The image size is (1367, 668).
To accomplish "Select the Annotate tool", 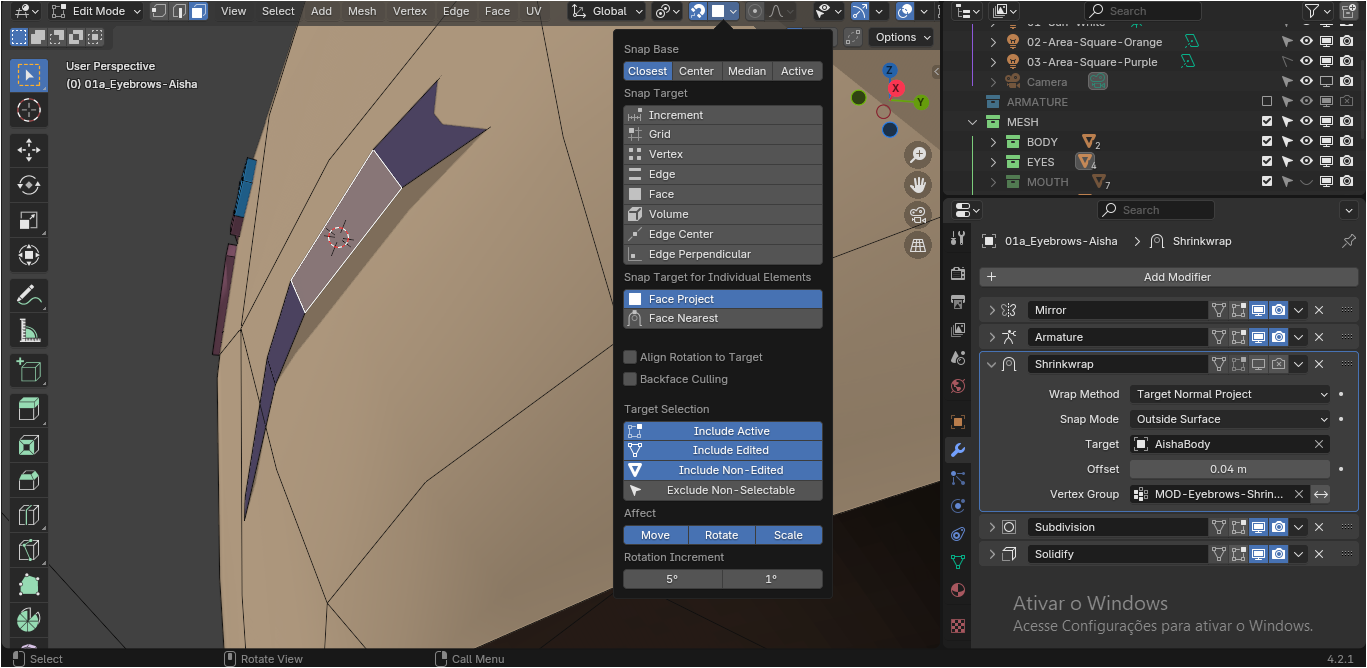I will (x=29, y=295).
